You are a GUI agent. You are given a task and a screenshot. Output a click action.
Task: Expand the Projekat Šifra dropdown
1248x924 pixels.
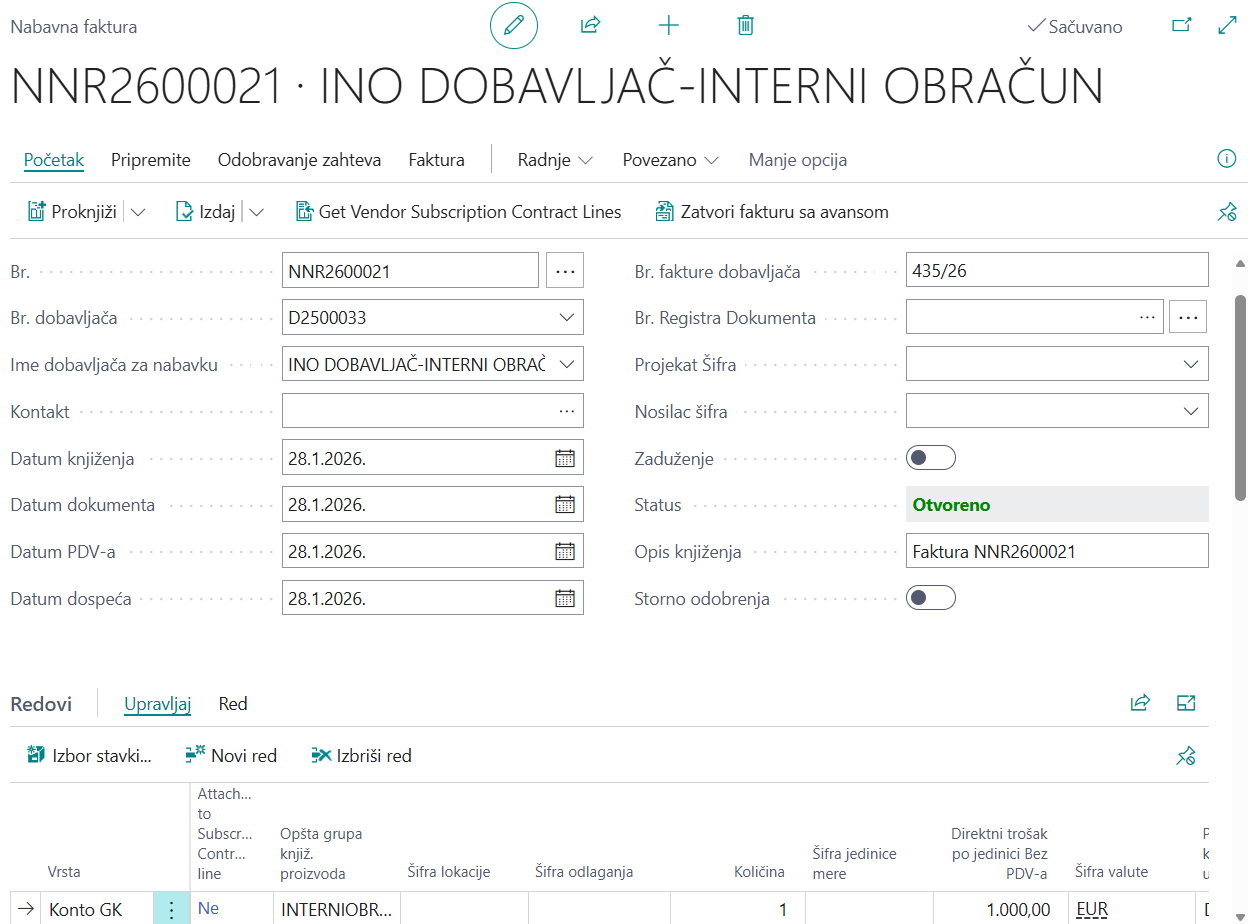click(1191, 365)
